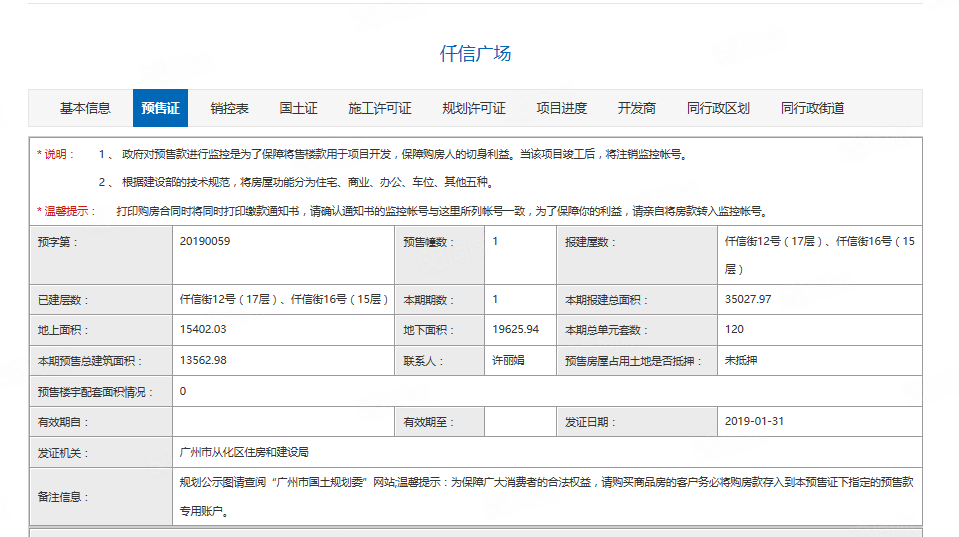Select the 同行政街道 tab
Screen dimensions: 959x537
pos(812,108)
